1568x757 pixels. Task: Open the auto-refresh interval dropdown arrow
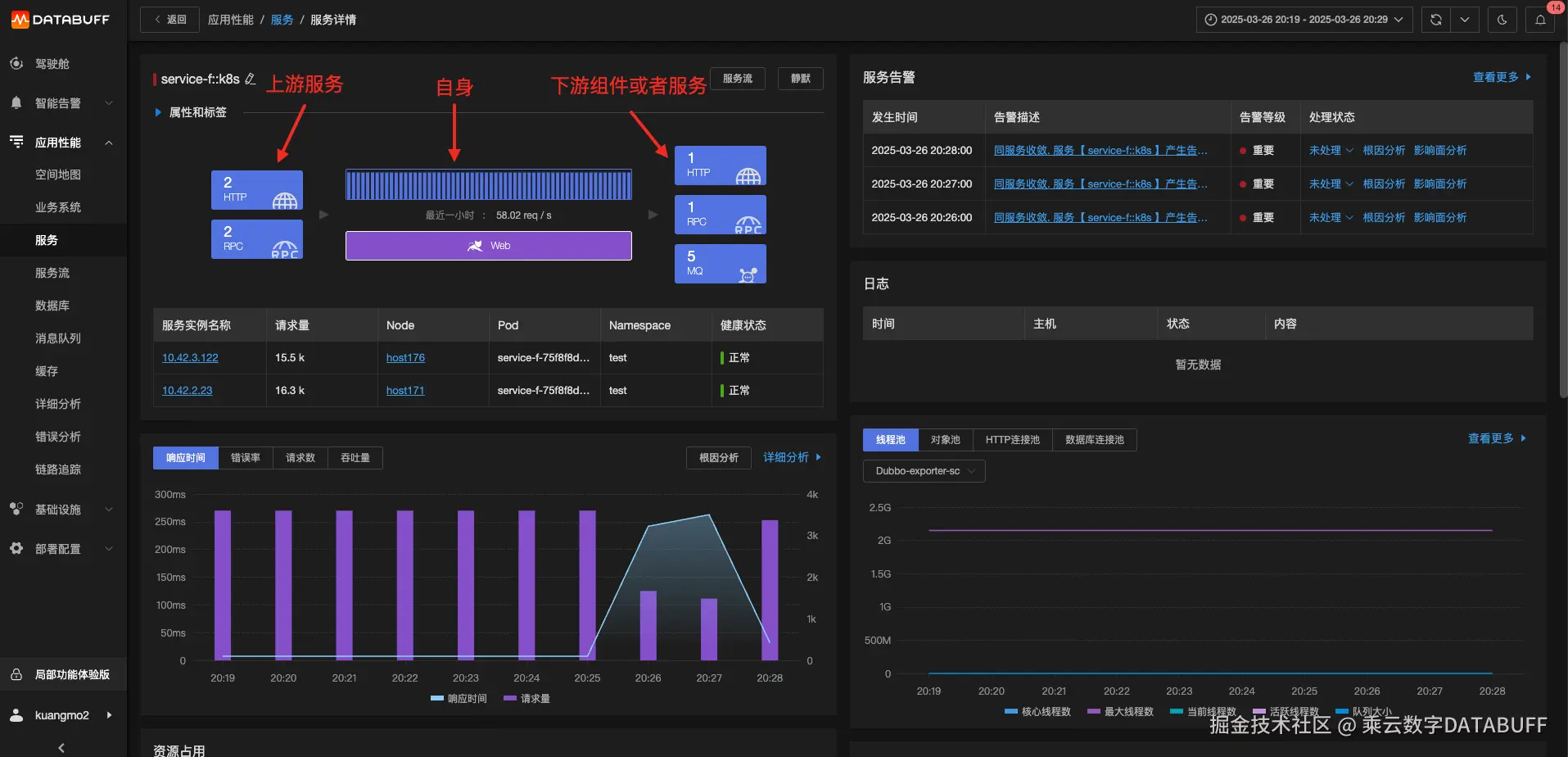point(1465,20)
